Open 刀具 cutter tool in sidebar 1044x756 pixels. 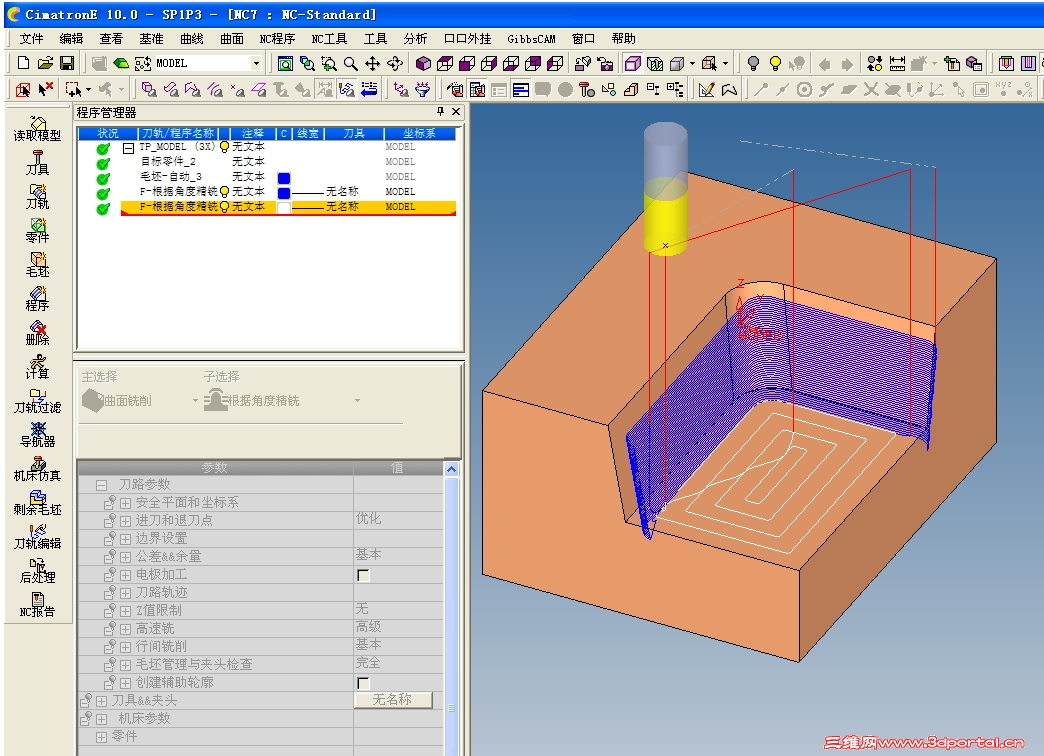click(x=37, y=163)
